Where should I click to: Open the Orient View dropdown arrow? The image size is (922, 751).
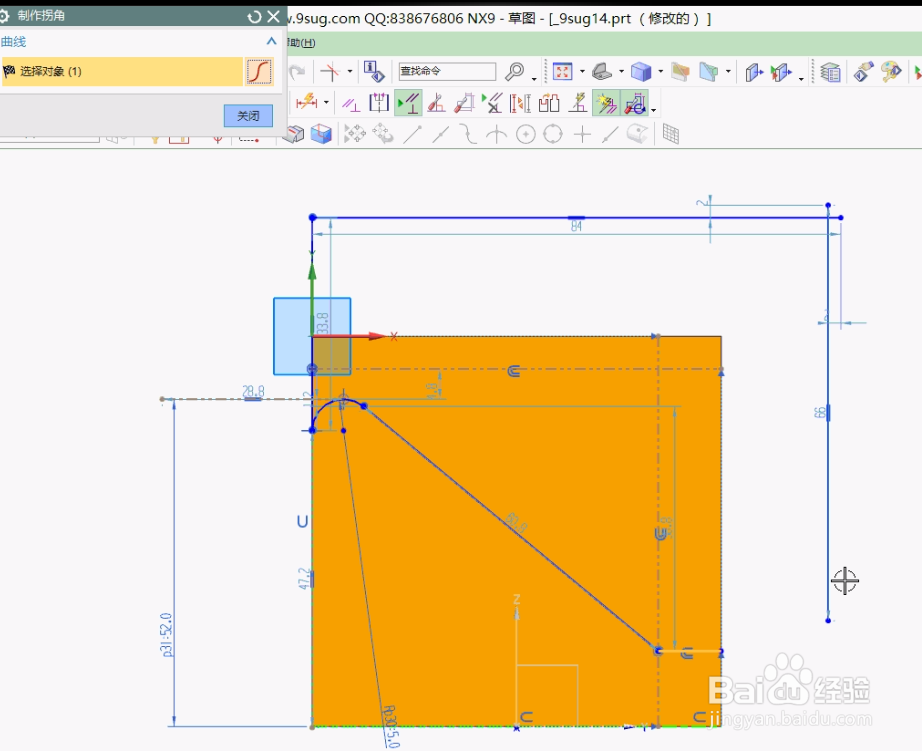(621, 72)
